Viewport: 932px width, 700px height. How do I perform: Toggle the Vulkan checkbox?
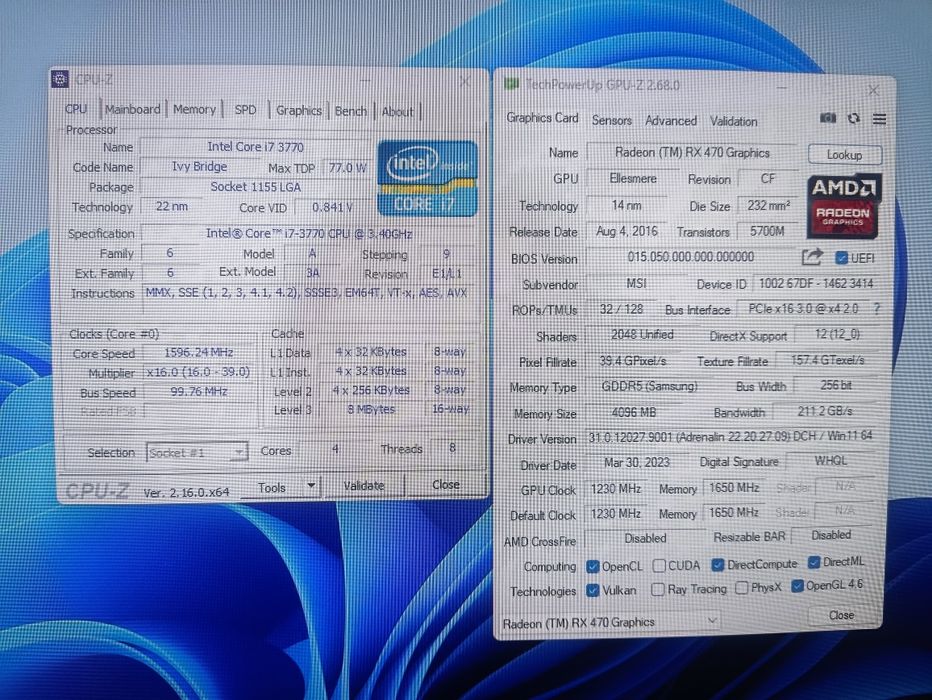pyautogui.click(x=592, y=591)
